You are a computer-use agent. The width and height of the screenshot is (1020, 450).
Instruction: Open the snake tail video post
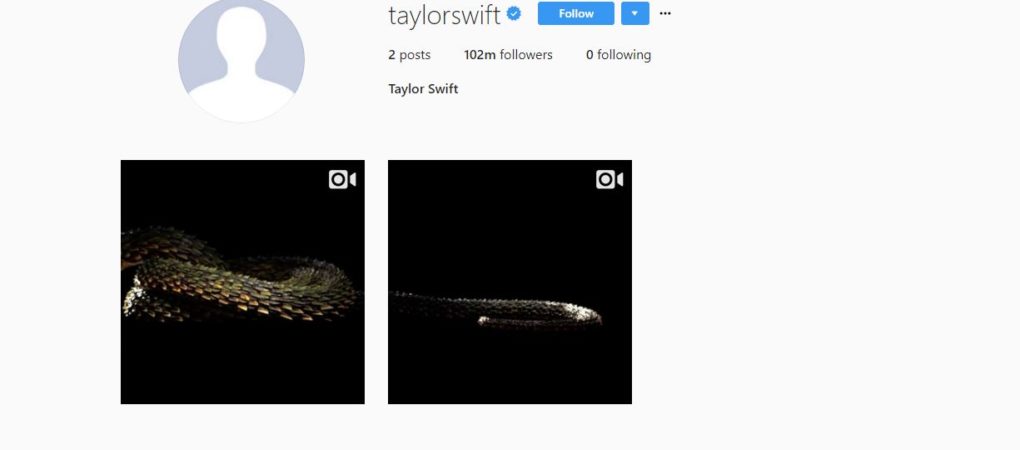pos(510,282)
